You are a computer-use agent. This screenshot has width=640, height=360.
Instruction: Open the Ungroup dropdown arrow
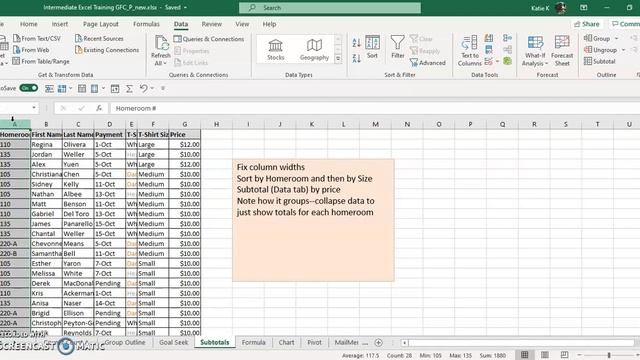[623, 50]
